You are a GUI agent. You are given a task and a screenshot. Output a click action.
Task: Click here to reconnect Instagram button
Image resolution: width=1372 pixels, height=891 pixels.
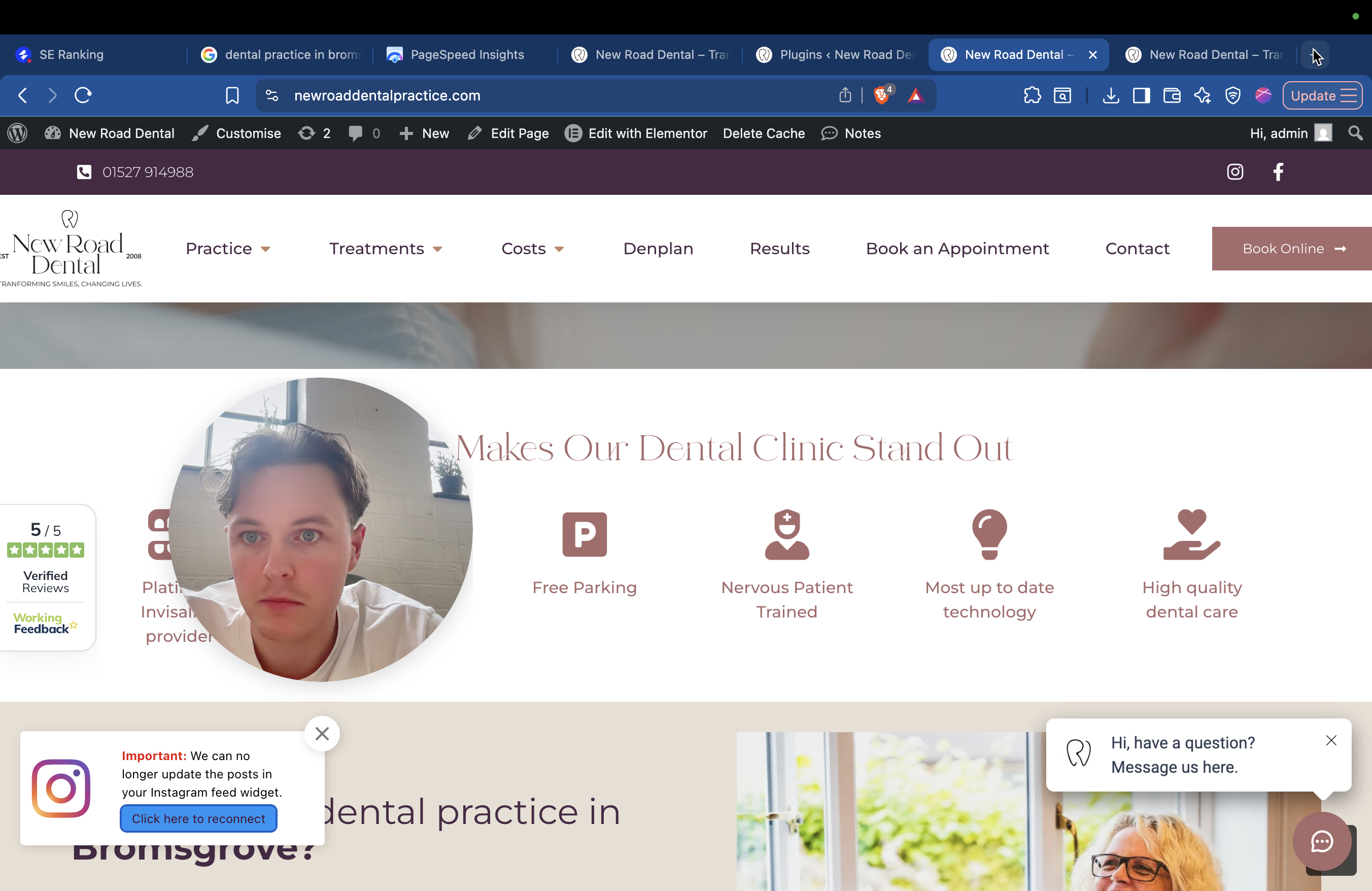[198, 818]
